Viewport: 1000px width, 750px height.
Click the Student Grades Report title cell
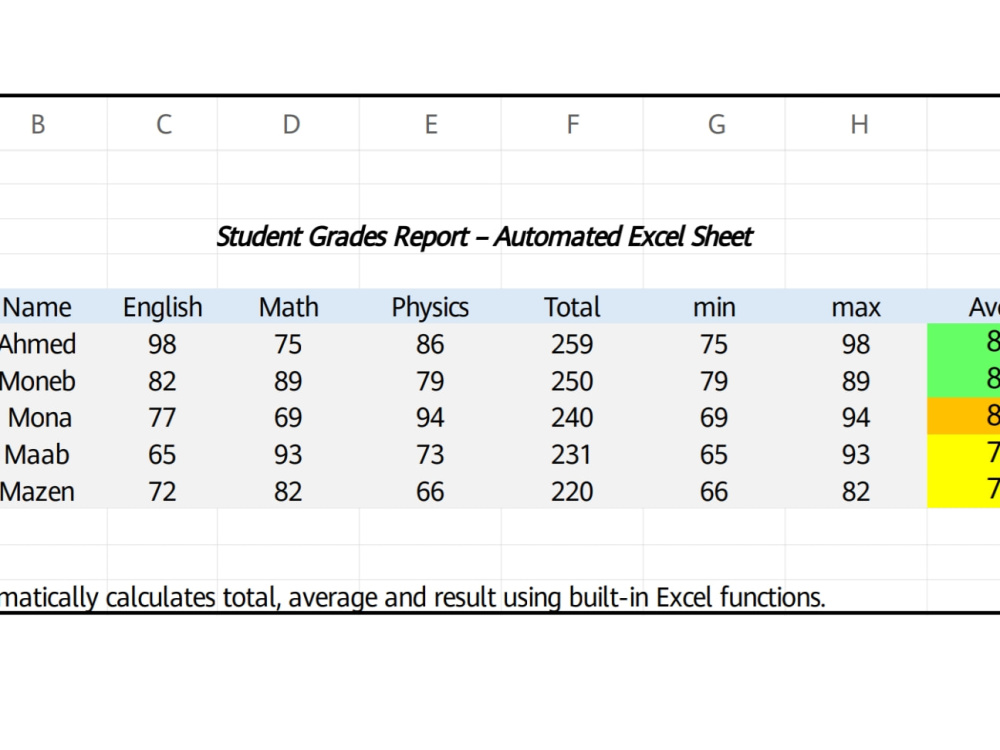(485, 237)
